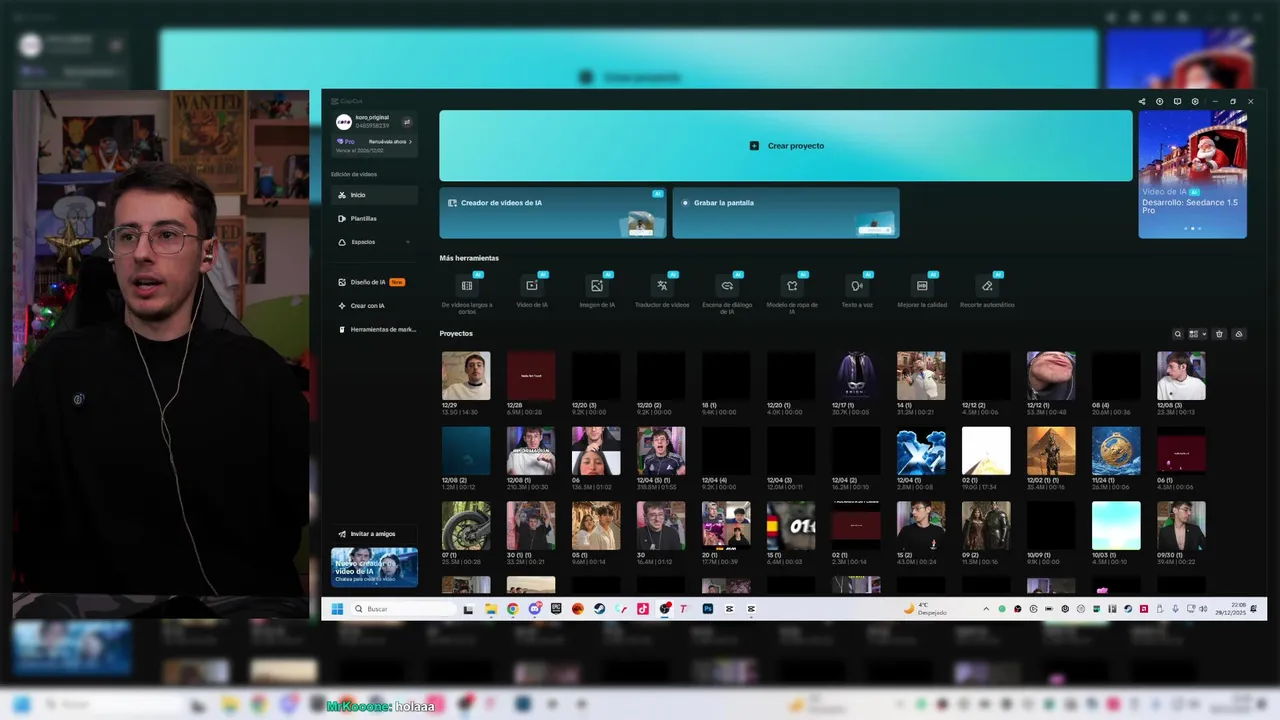
Task: Open the projects grid view dropdown
Action: pos(1198,334)
